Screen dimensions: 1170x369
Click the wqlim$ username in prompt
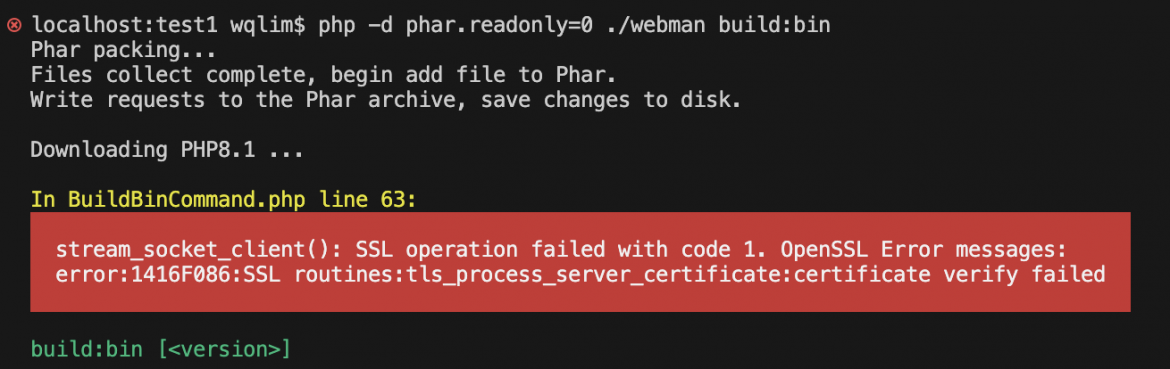point(267,25)
